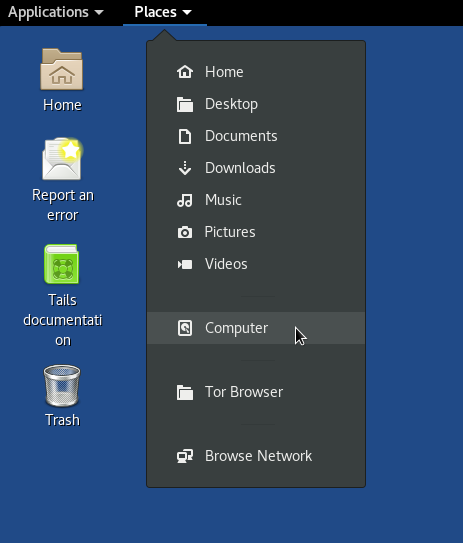
Task: Select Browse Network menu entry
Action: tap(256, 456)
